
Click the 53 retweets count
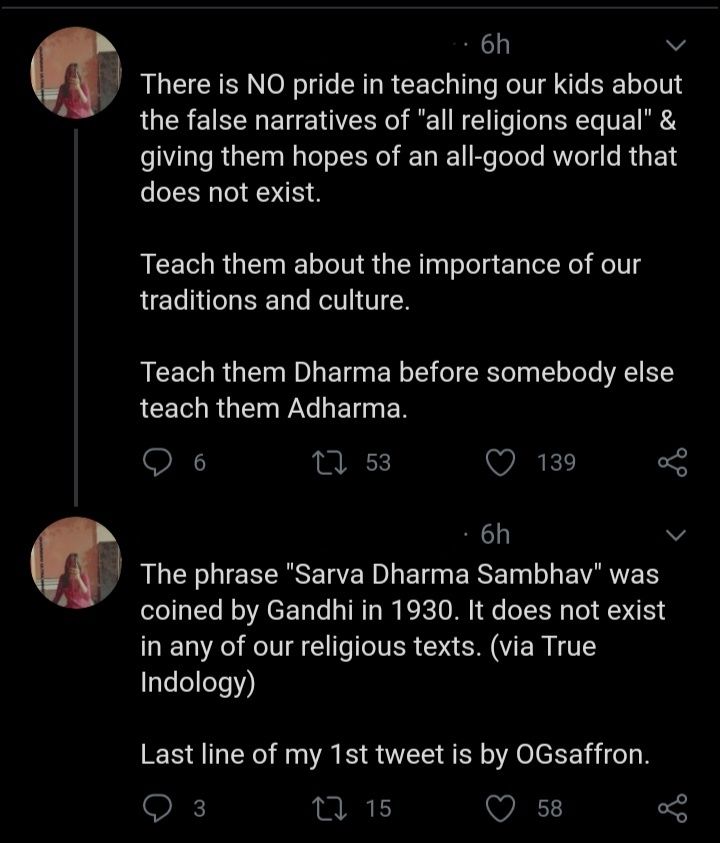(x=377, y=462)
